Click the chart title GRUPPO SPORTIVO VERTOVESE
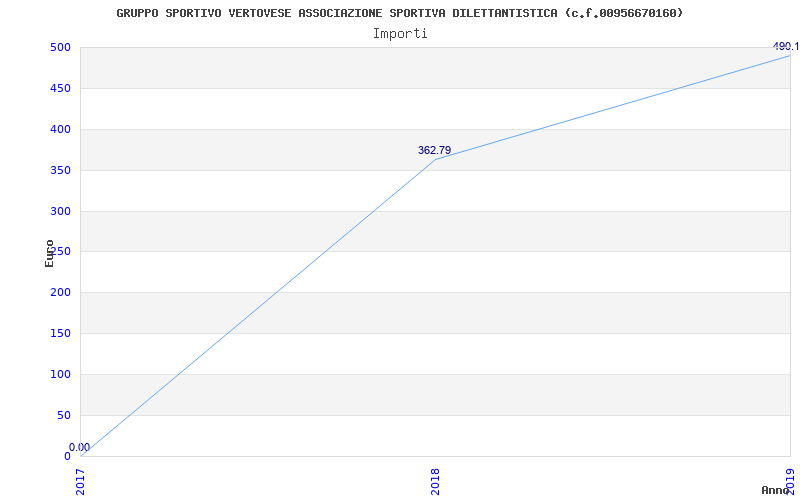 point(399,13)
